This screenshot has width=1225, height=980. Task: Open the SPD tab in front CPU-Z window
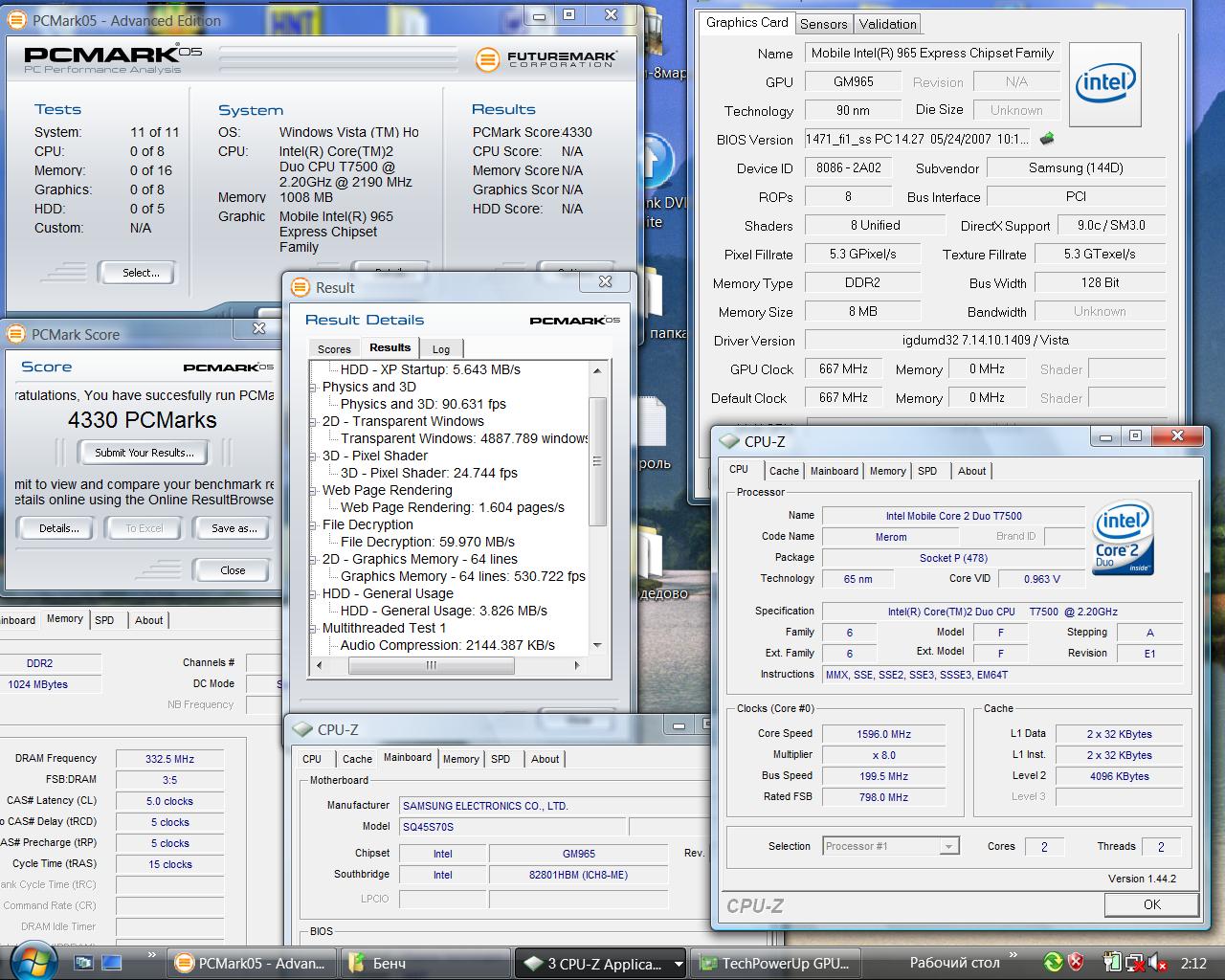coord(927,471)
